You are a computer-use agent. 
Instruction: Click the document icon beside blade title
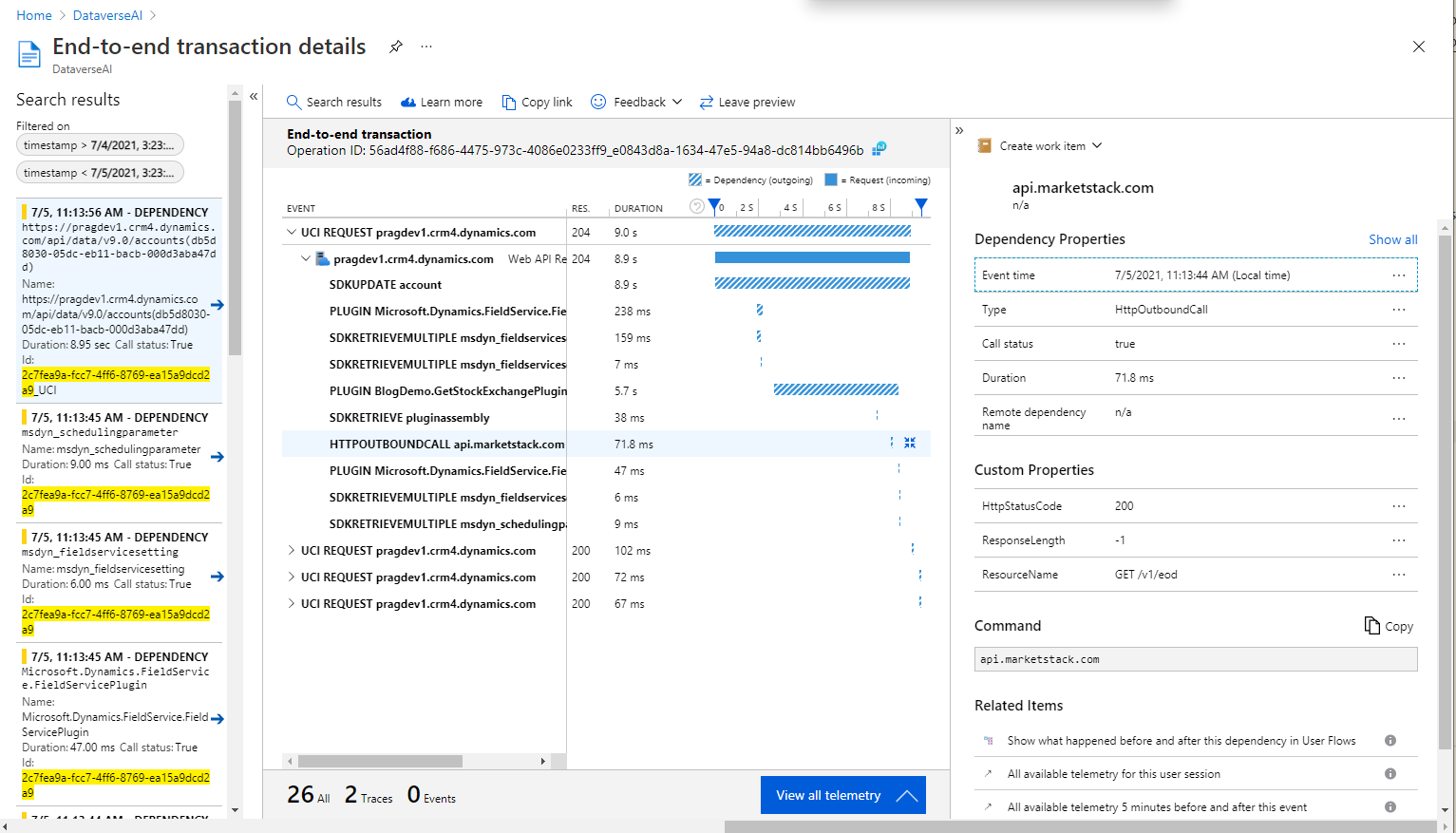(x=29, y=54)
